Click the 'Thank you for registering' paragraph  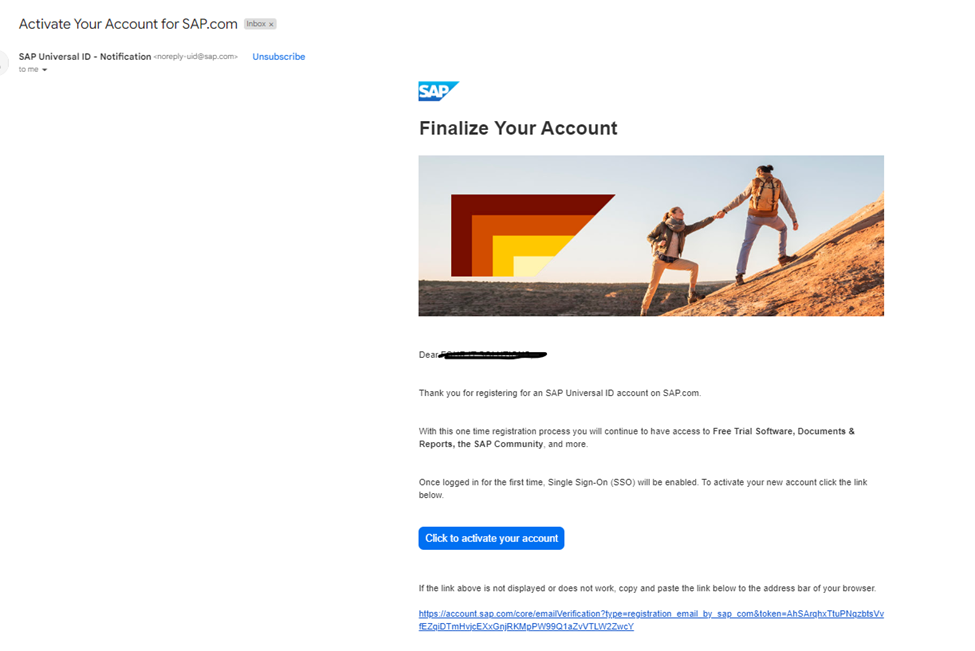[x=560, y=393]
